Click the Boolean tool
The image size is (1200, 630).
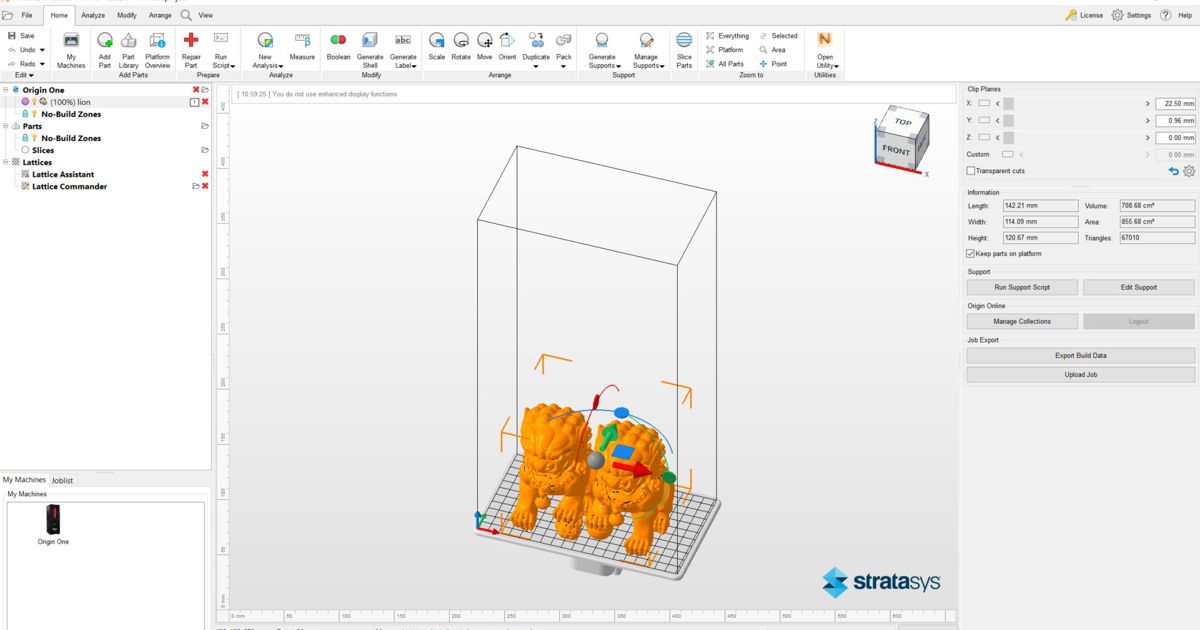(339, 48)
